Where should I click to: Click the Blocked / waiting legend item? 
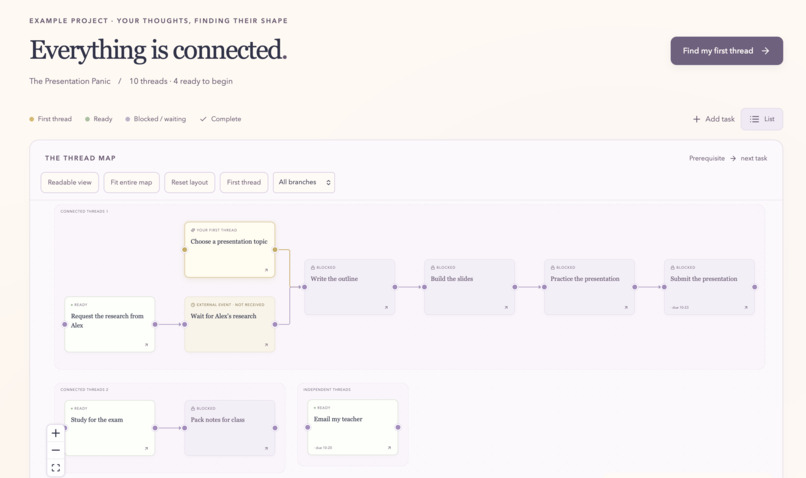(x=156, y=119)
